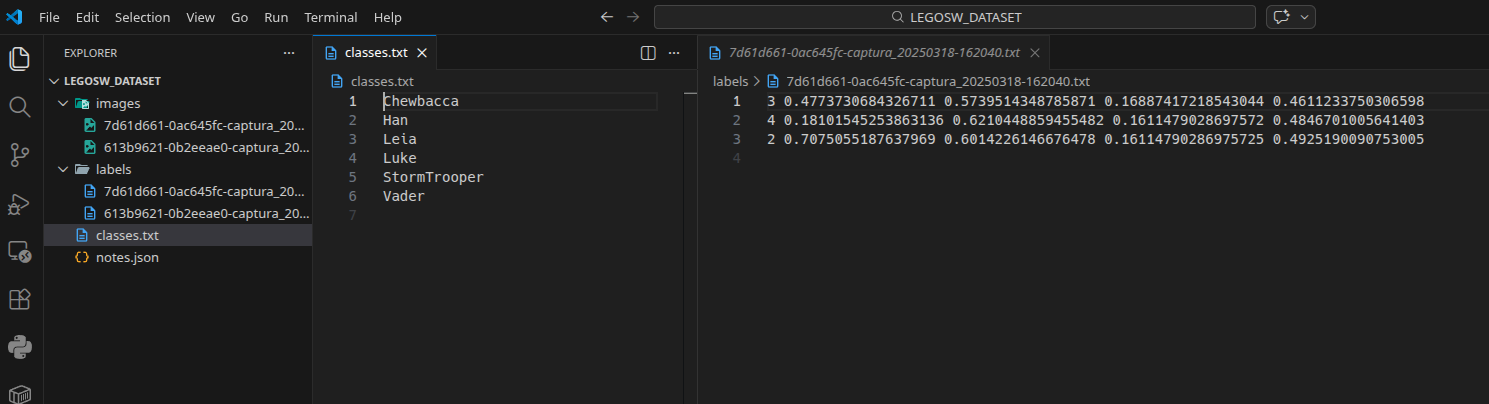Image resolution: width=1489 pixels, height=404 pixels.
Task: Open Explorer views and more actions menu
Action: pyautogui.click(x=289, y=53)
